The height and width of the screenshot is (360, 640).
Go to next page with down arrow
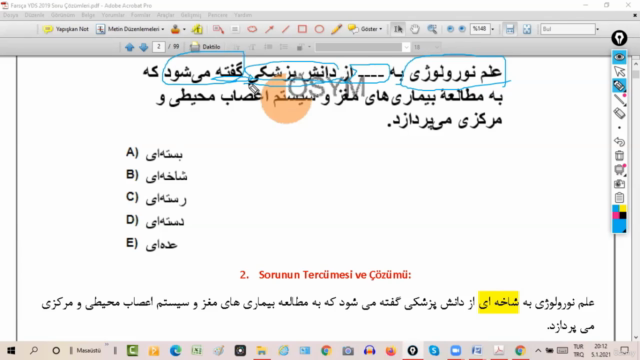143,47
